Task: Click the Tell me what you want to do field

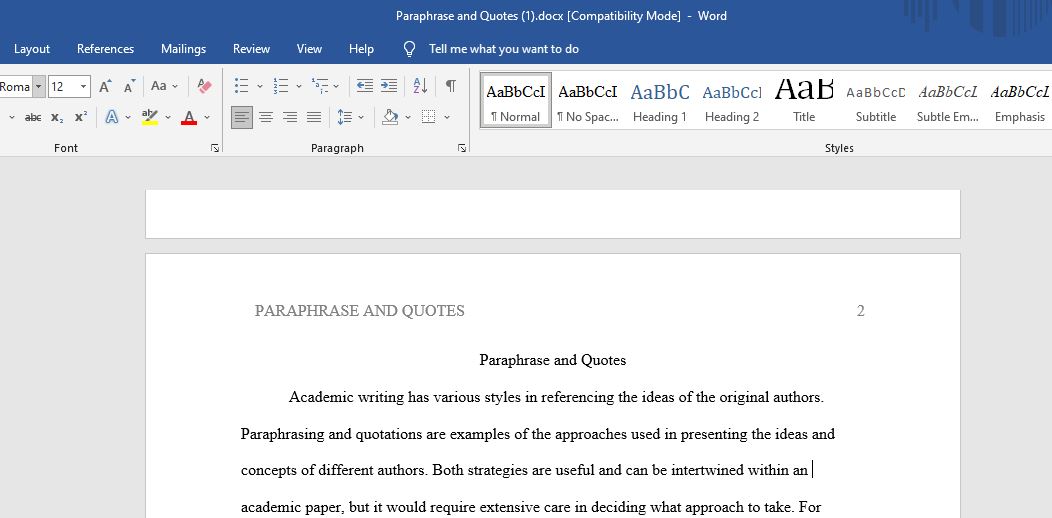Action: (x=504, y=49)
